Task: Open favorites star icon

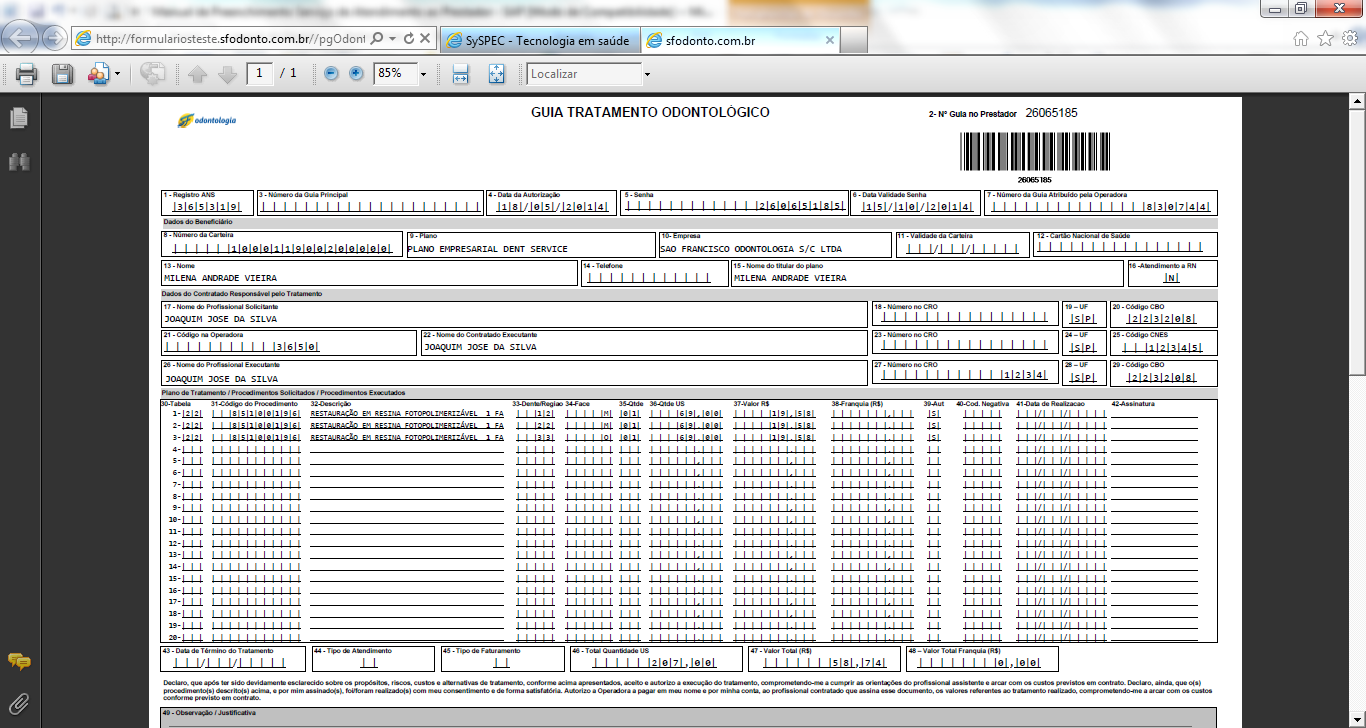Action: (1325, 39)
